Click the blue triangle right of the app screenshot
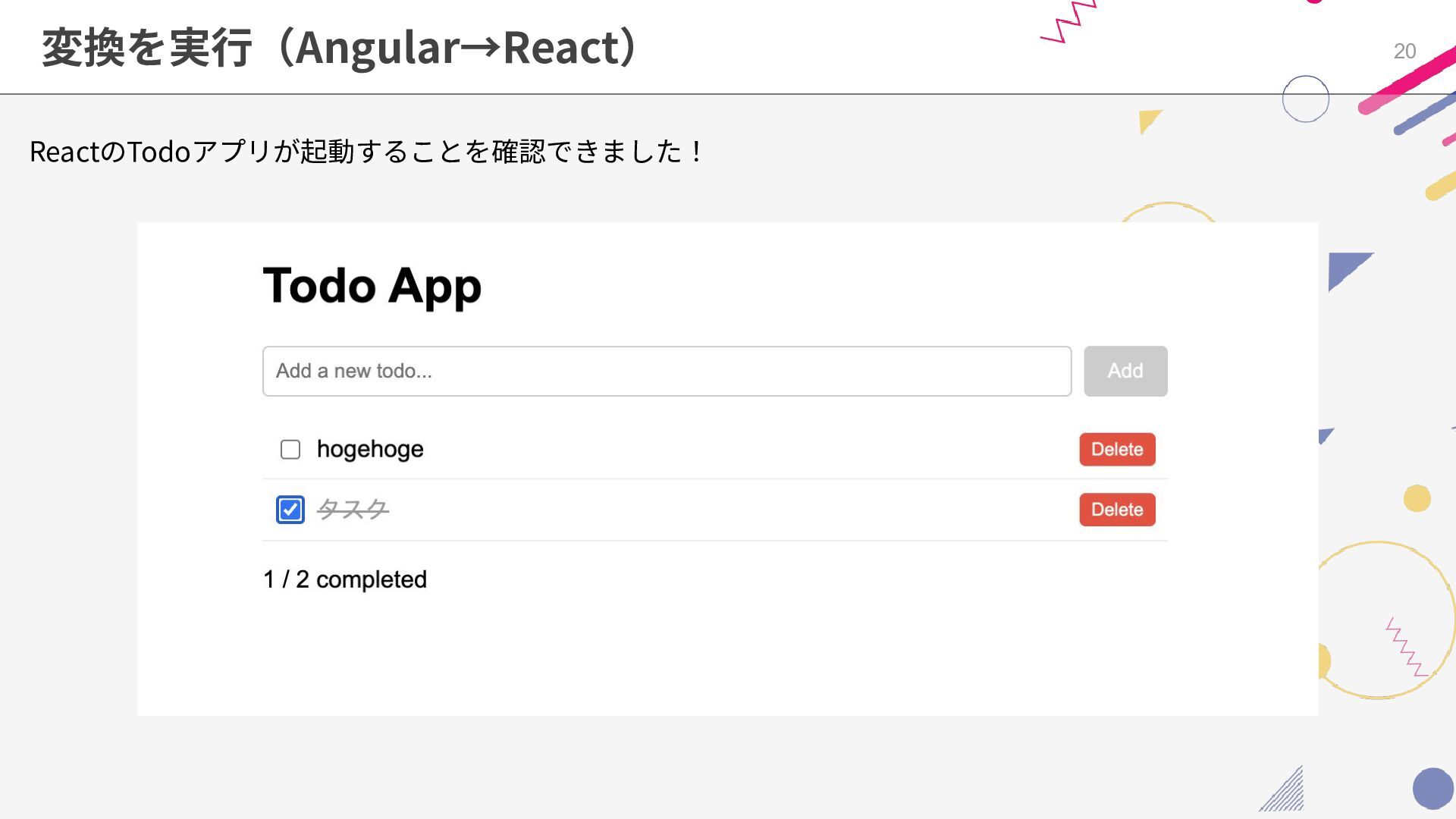 coord(1344,267)
